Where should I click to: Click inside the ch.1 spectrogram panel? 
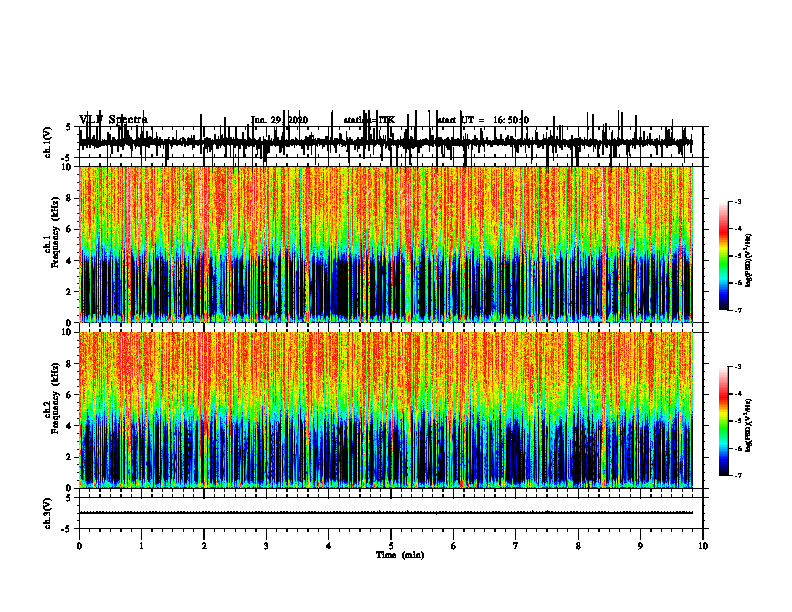(x=386, y=244)
